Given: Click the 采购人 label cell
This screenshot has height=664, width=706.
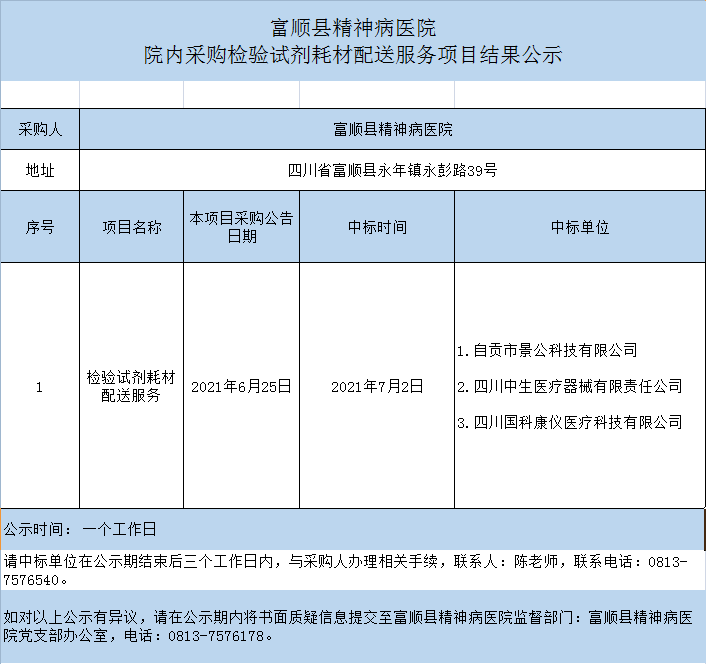Looking at the screenshot, I should [40, 130].
